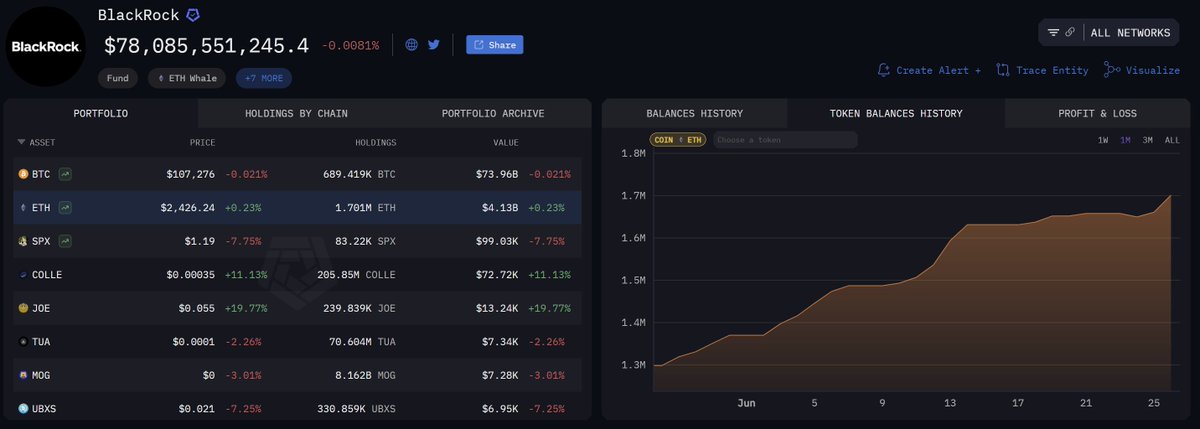Open the Twitter profile icon
Viewport: 1200px width, 429px height.
(x=434, y=45)
